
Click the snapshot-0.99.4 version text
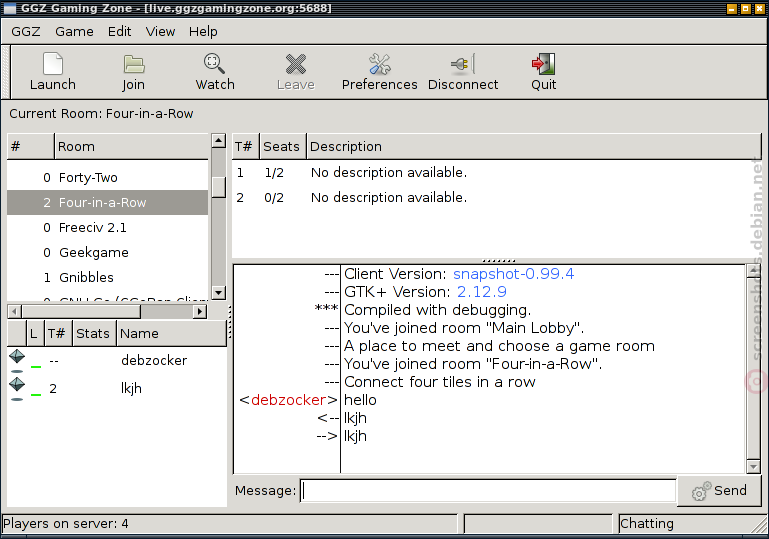513,274
